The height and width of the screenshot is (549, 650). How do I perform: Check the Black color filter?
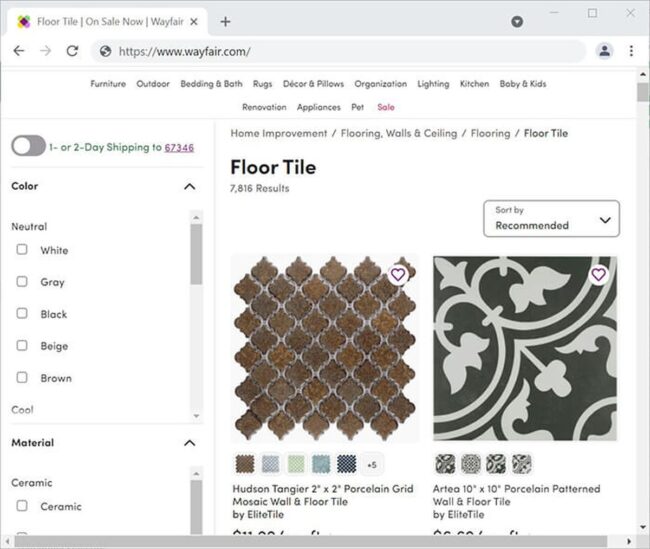22,313
